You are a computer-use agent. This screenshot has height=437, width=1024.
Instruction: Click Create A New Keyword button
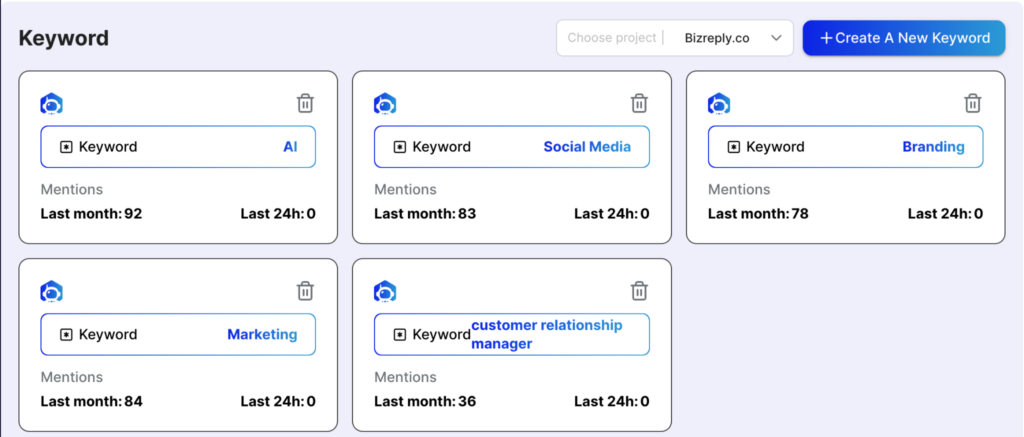point(904,38)
